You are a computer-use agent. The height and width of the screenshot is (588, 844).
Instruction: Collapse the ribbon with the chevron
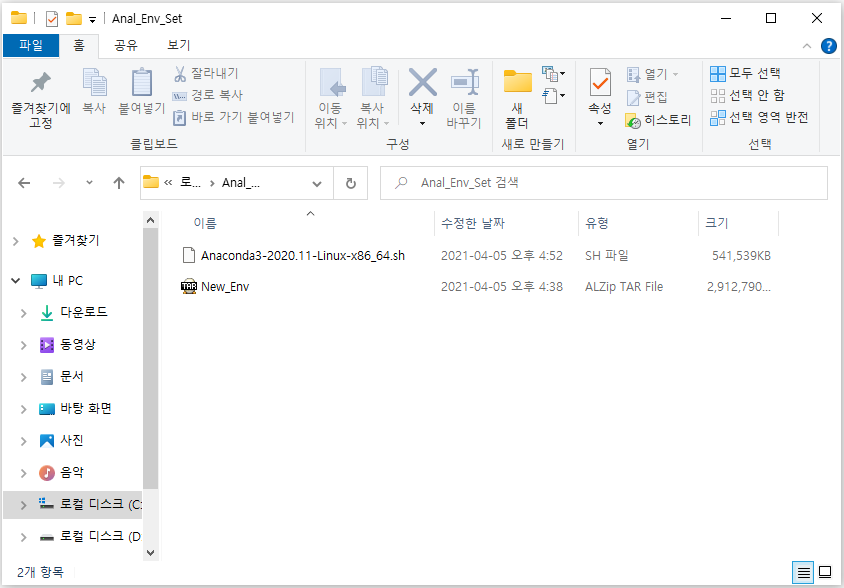[807, 46]
